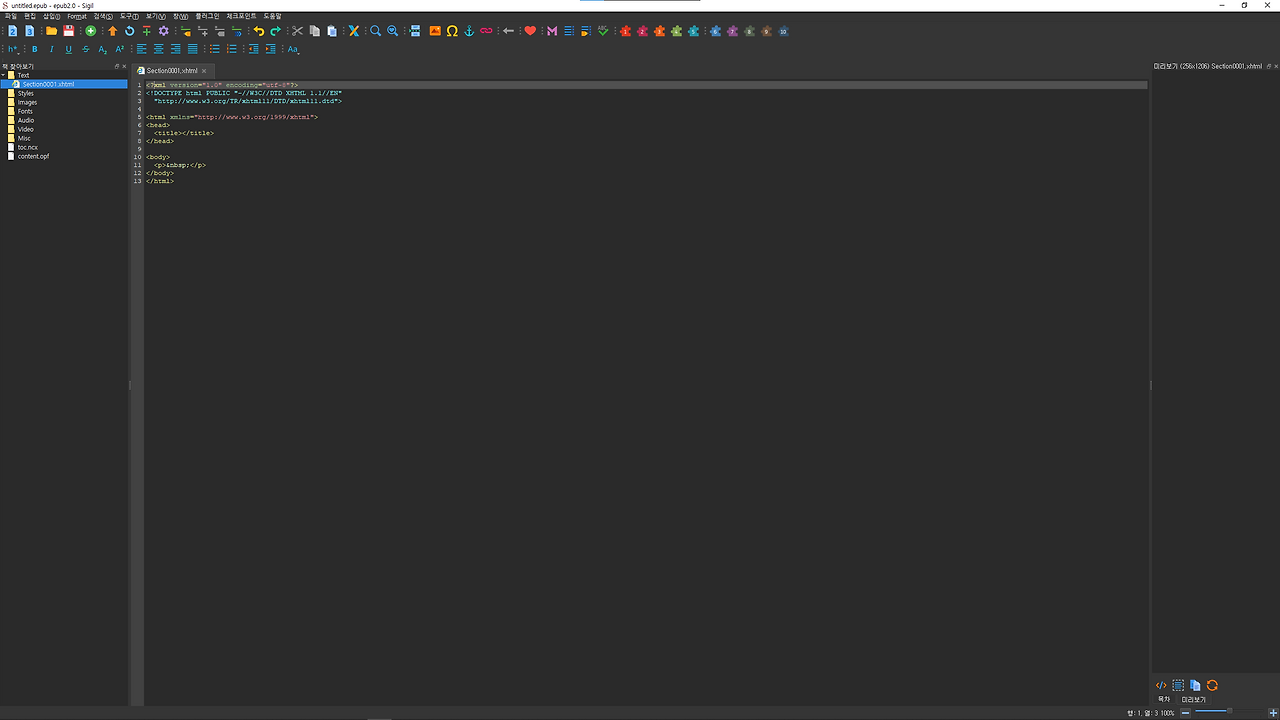Screen dimensions: 1280x720
Task: Run spellcheck with the ABC checkmark icon
Action: click(x=603, y=31)
